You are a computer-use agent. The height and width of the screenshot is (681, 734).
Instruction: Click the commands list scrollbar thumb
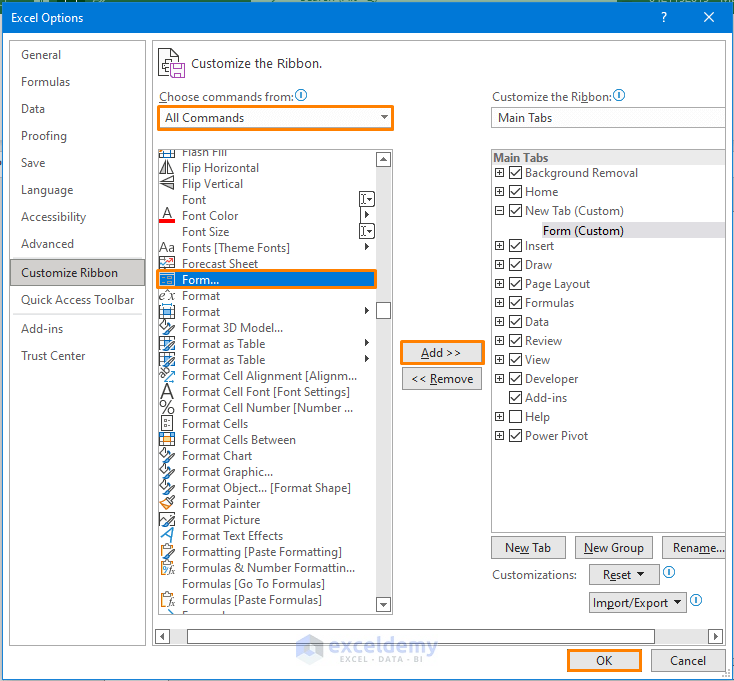383,310
